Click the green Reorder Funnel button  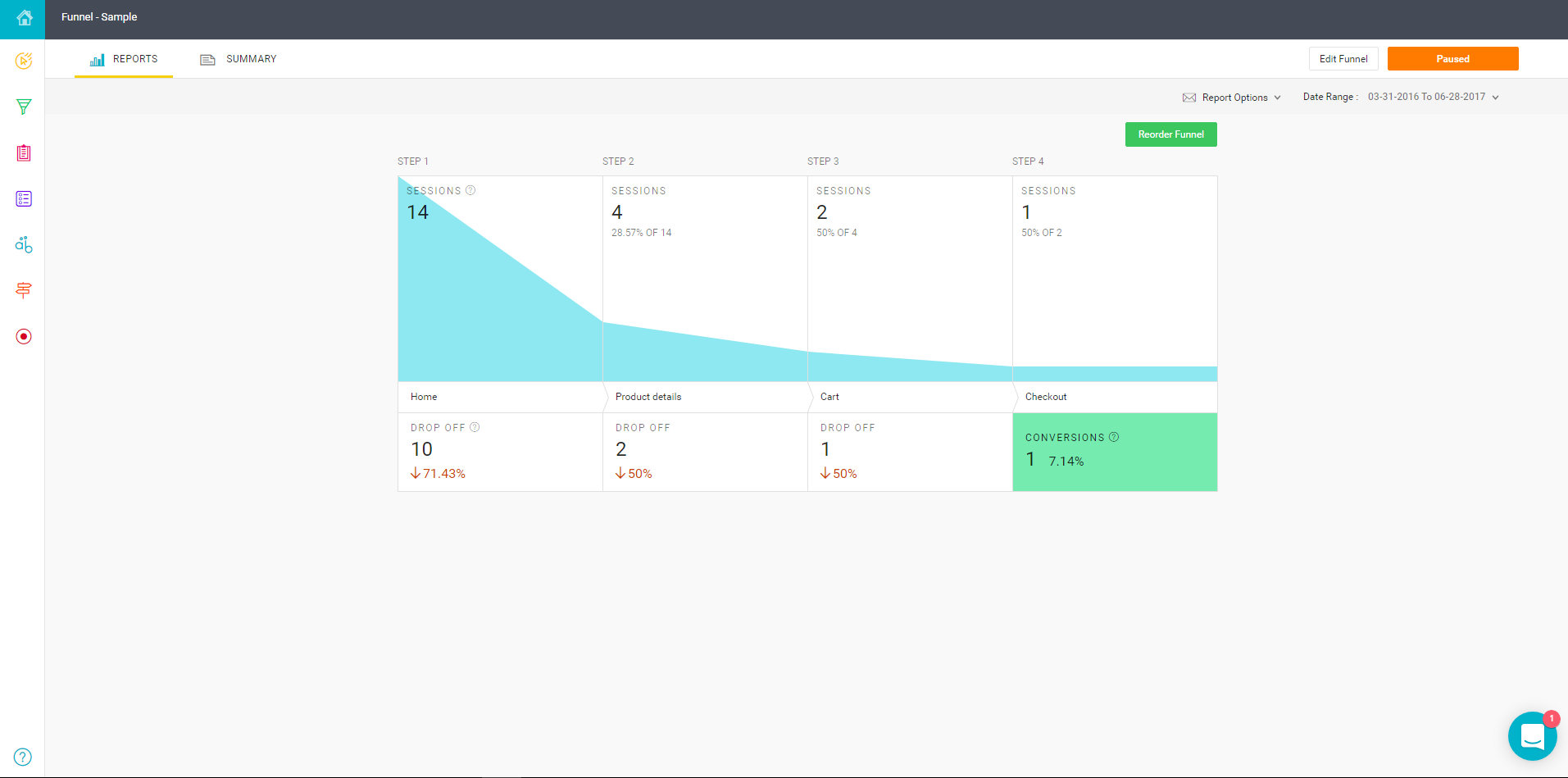(x=1170, y=134)
